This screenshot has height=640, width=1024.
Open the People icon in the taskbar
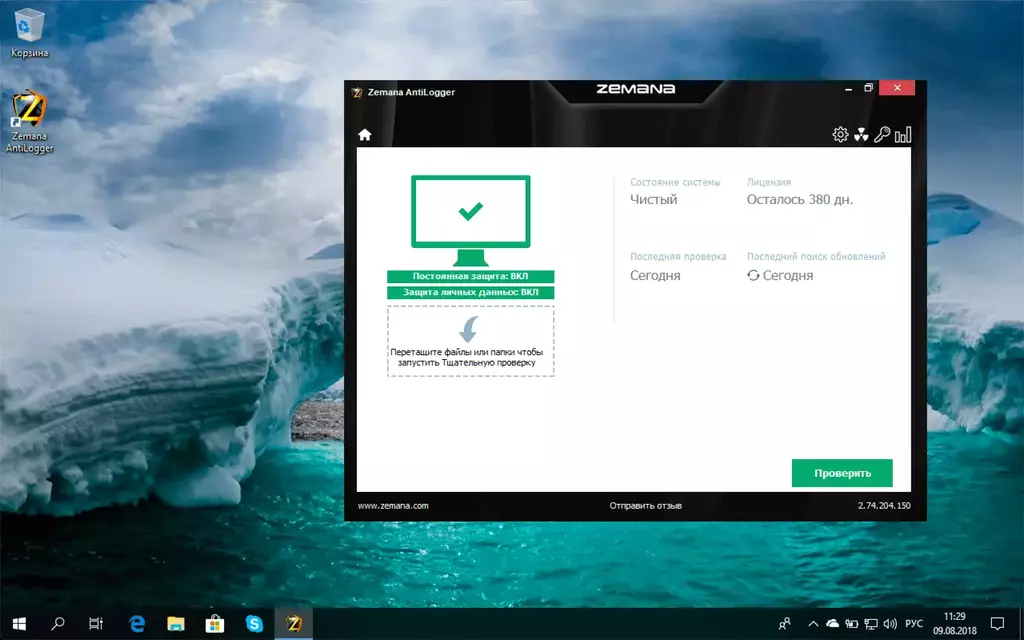coord(784,624)
